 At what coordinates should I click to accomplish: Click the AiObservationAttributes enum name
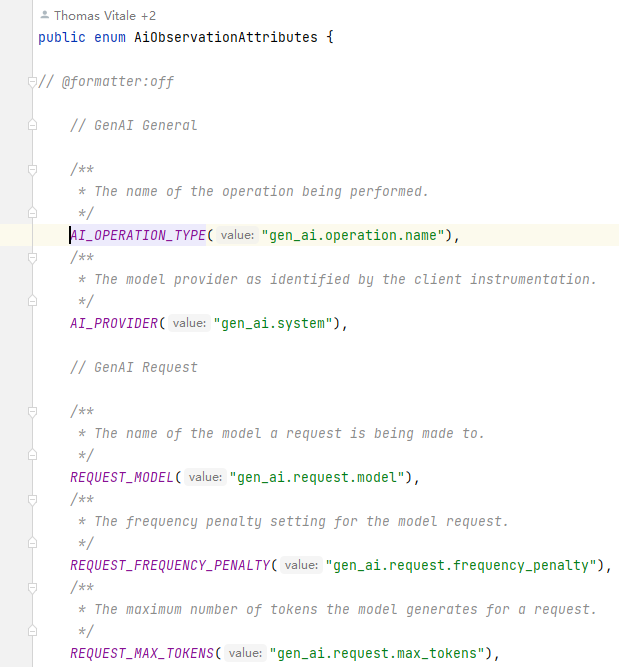[x=226, y=37]
